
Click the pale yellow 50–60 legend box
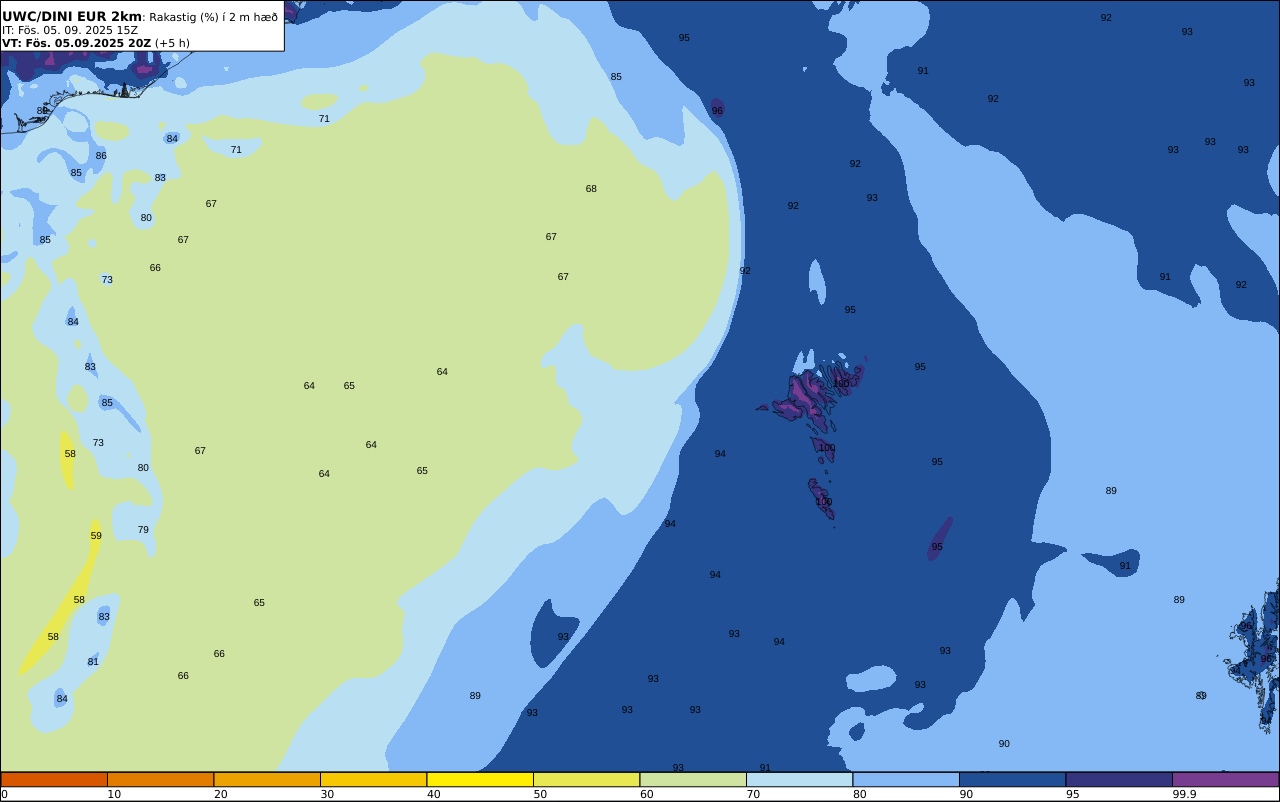point(586,779)
